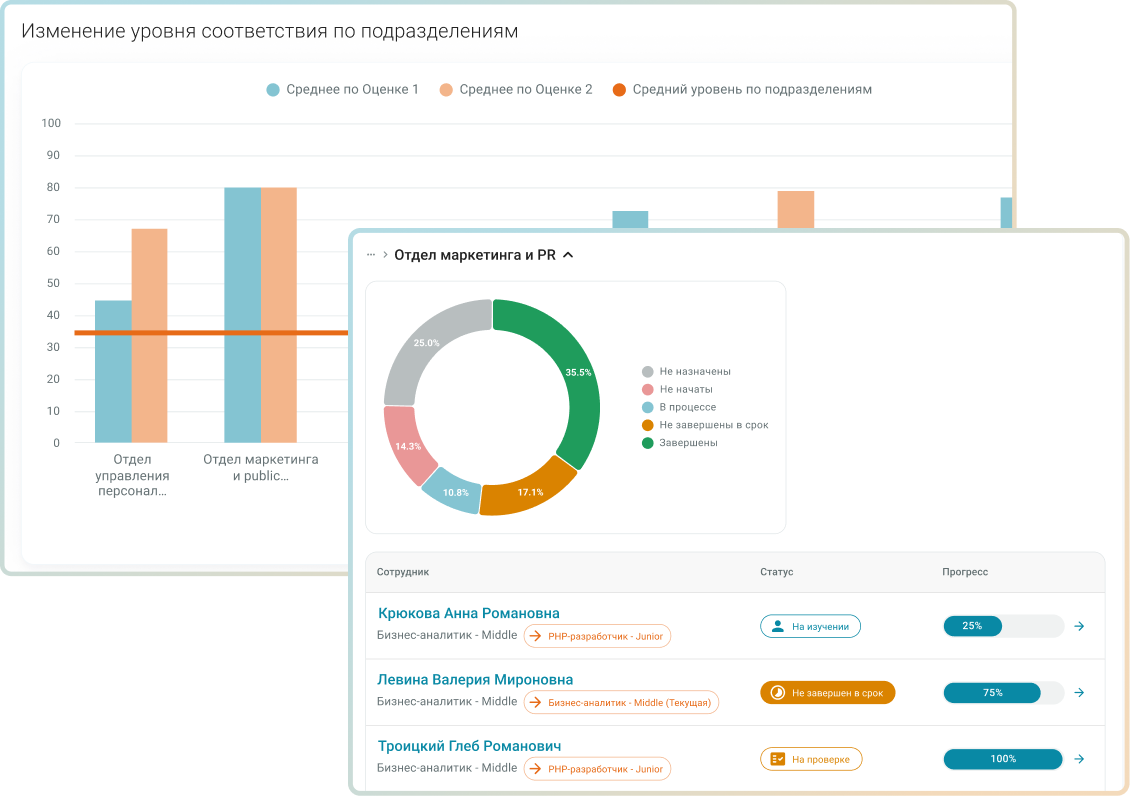Click the pink 14.3% donut segment
Viewport: 1130px width, 796px height.
point(408,445)
